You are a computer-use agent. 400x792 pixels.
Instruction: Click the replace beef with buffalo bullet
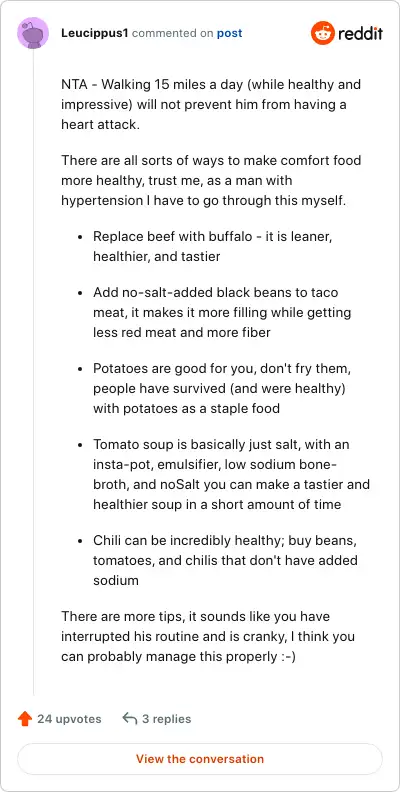coord(212,246)
